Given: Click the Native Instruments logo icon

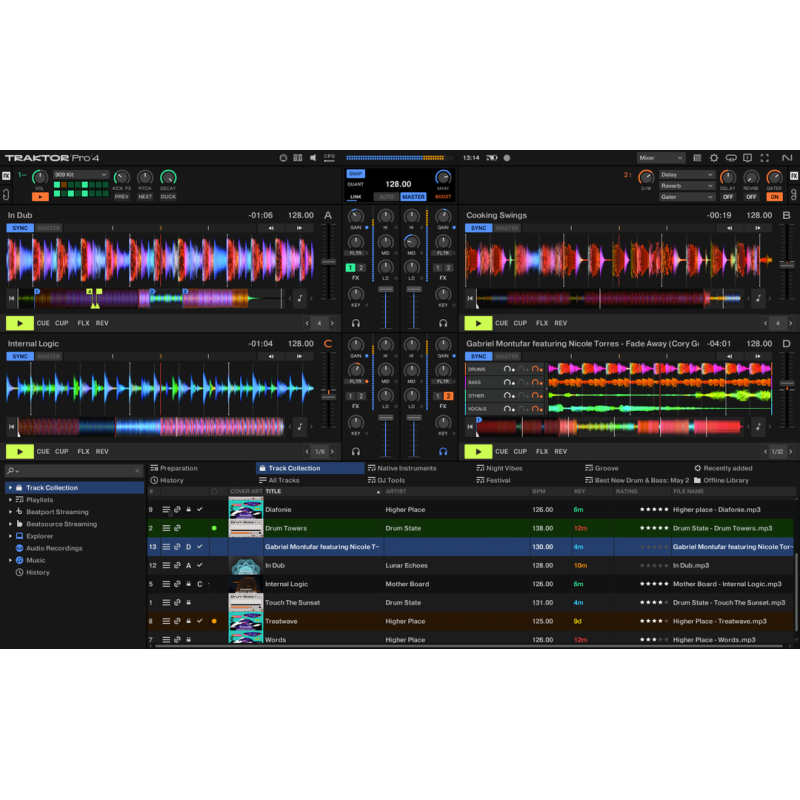Looking at the screenshot, I should coord(787,158).
